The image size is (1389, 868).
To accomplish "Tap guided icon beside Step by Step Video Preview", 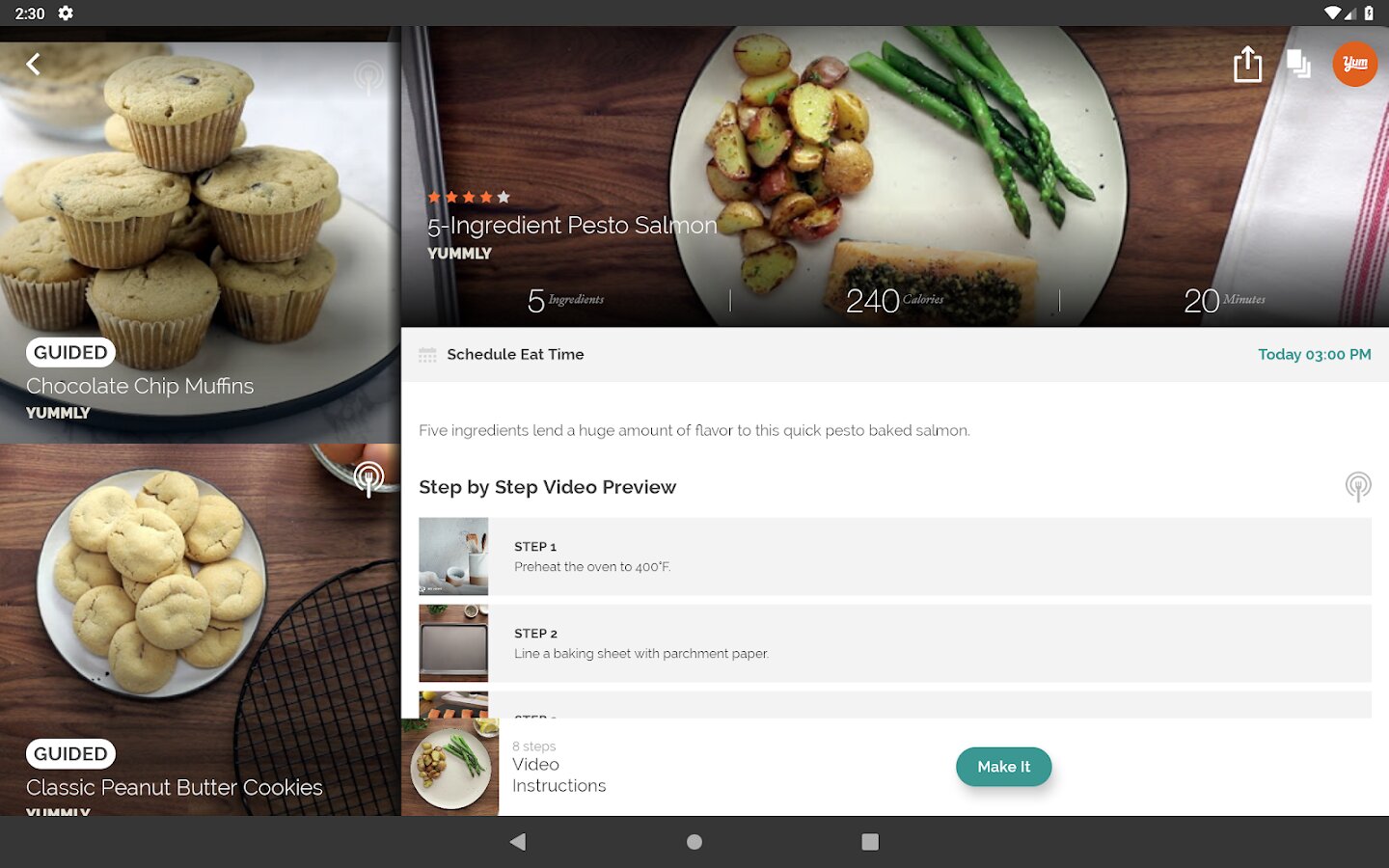I will click(x=1358, y=487).
